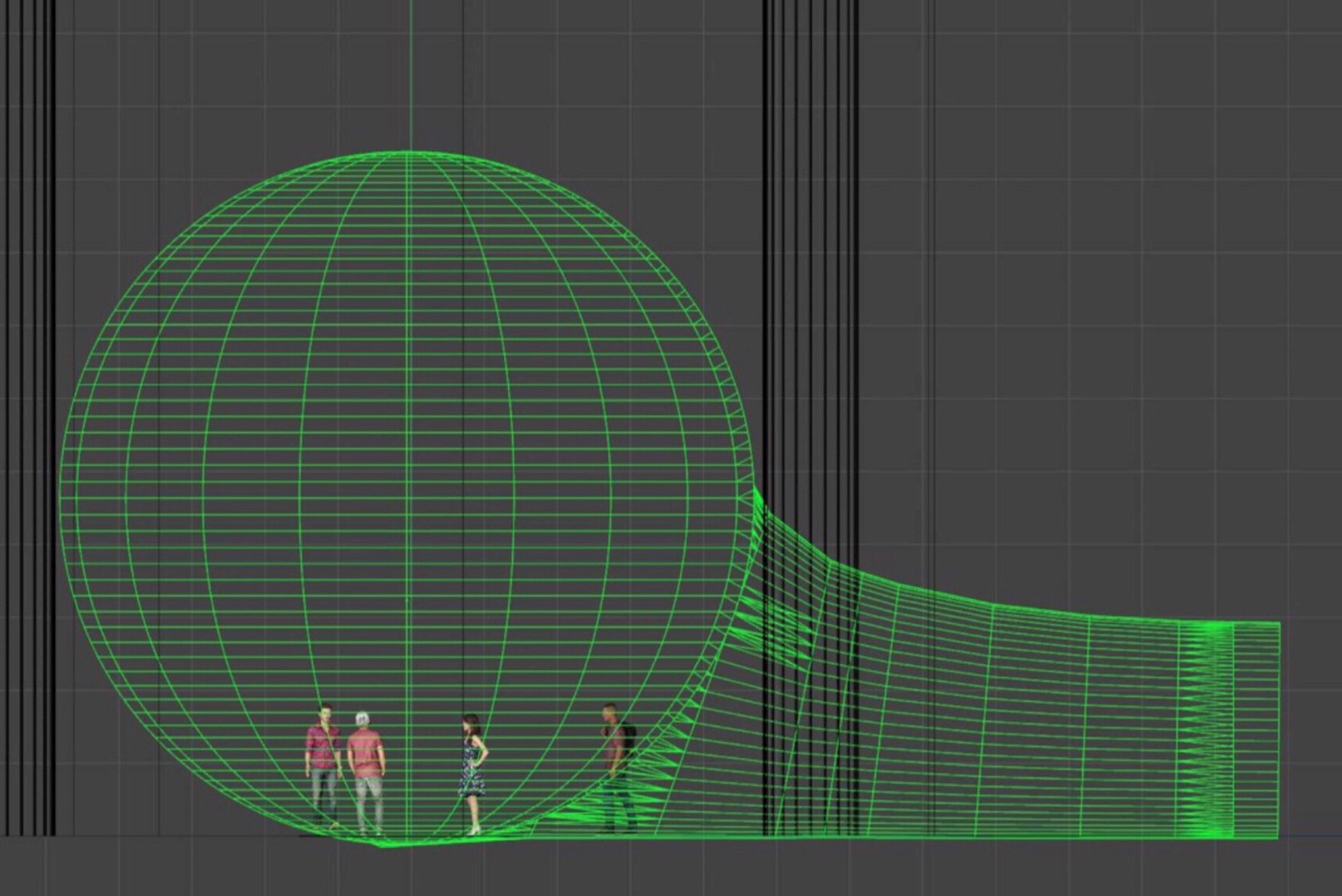Click the dense zigzag mesh band near tube end
Screen dimensions: 1342x896
[1206, 730]
